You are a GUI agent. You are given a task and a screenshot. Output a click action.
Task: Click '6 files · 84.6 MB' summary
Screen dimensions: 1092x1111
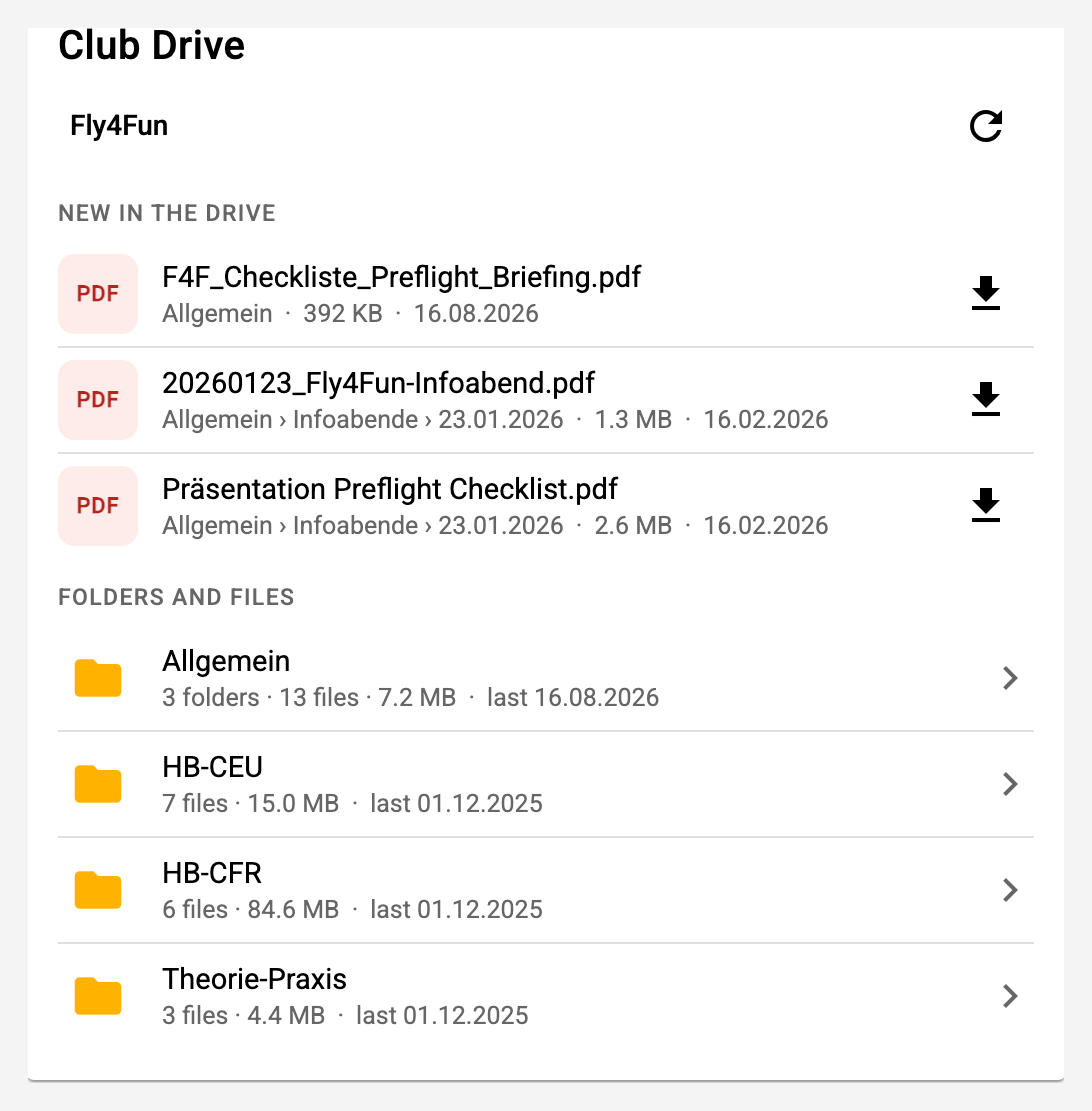(x=251, y=909)
